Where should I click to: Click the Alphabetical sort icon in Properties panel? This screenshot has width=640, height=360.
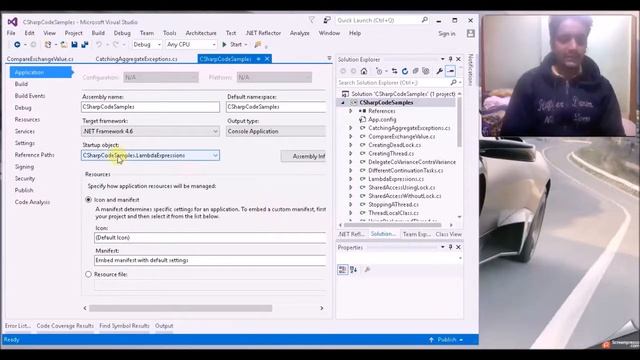click(353, 269)
